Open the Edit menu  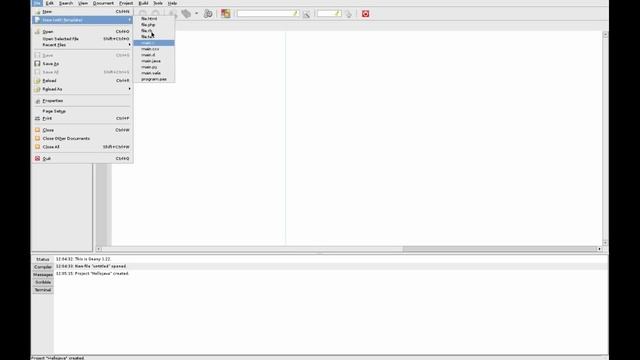(50, 3)
